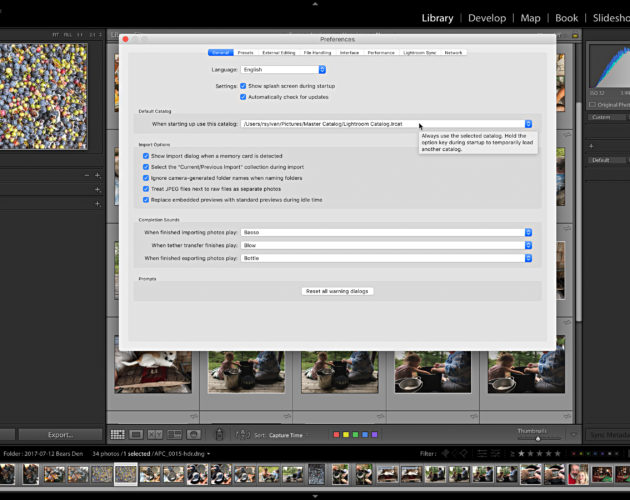Click Reset all warning dialogs button
Viewport: 630px width, 500px height.
pos(337,291)
